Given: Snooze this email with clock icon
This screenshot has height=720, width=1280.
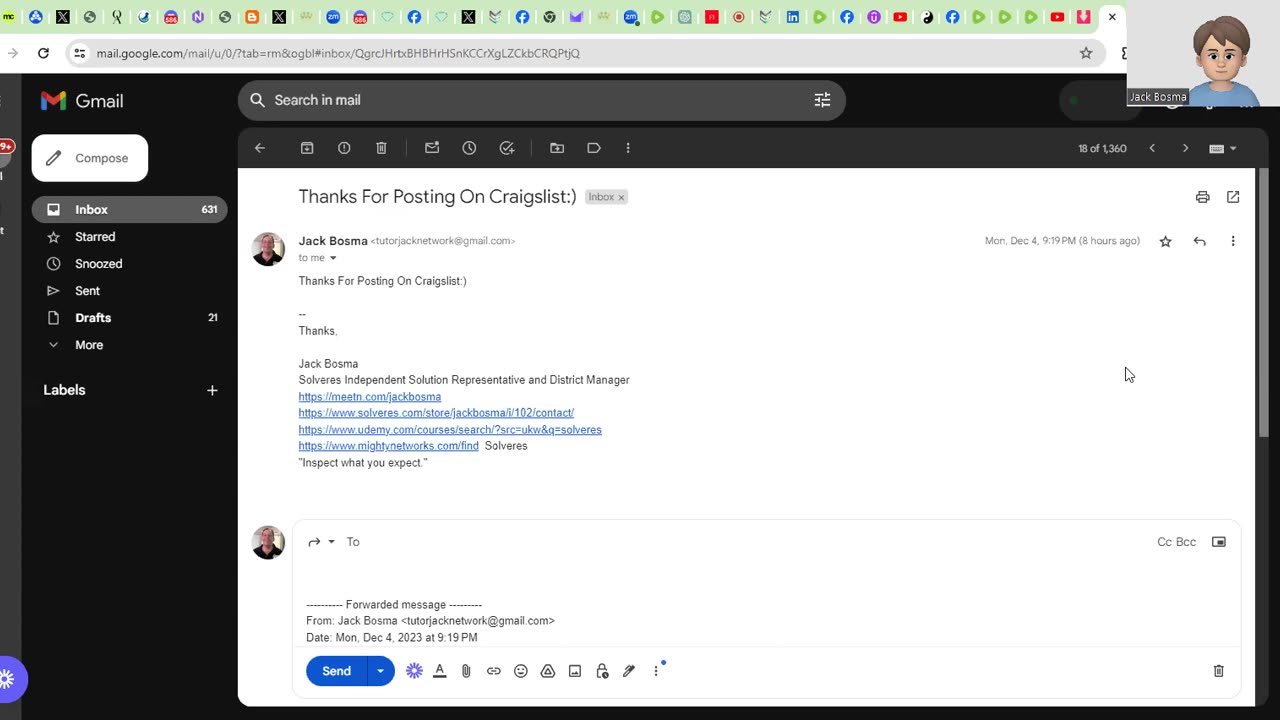Looking at the screenshot, I should tap(469, 148).
